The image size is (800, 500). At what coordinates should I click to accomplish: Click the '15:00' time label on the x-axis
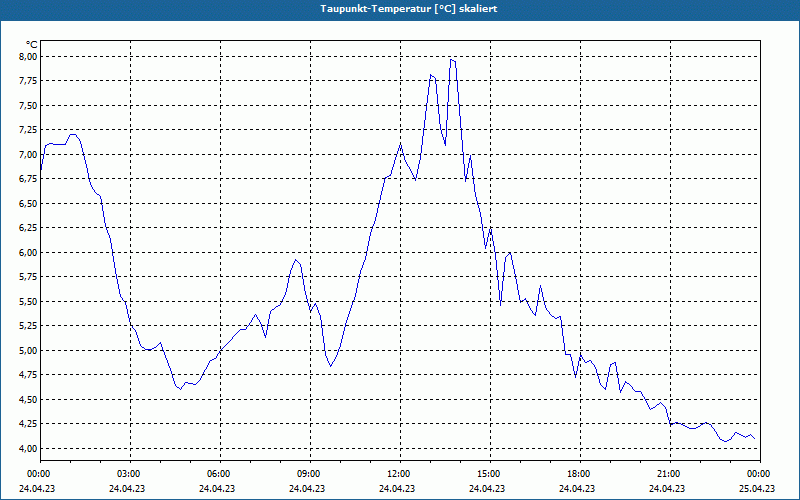(x=490, y=474)
